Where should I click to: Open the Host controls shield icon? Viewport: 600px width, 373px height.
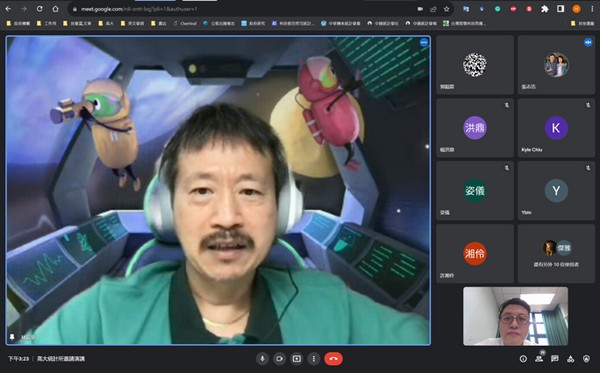(586, 358)
